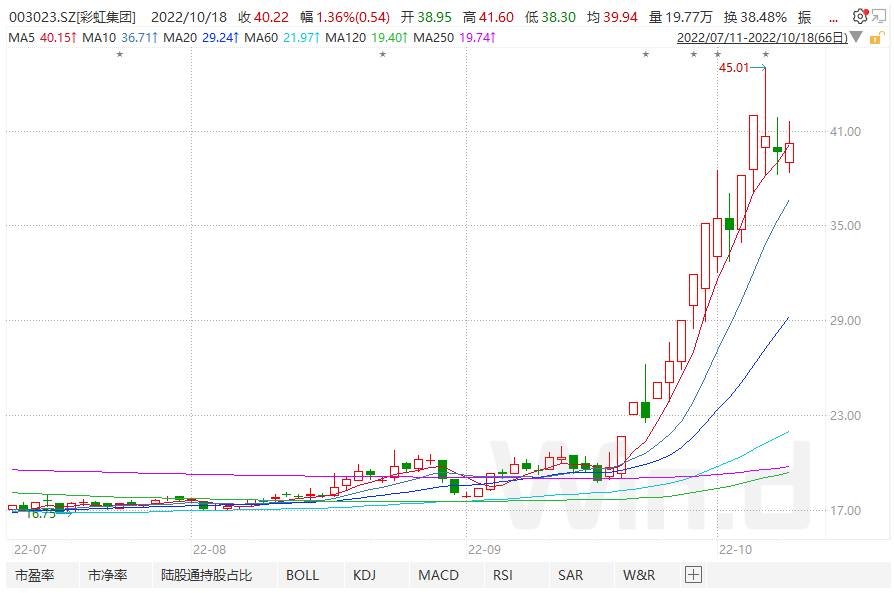Image resolution: width=894 pixels, height=593 pixels.
Task: Click the average price 均 39.94
Action: click(x=612, y=17)
